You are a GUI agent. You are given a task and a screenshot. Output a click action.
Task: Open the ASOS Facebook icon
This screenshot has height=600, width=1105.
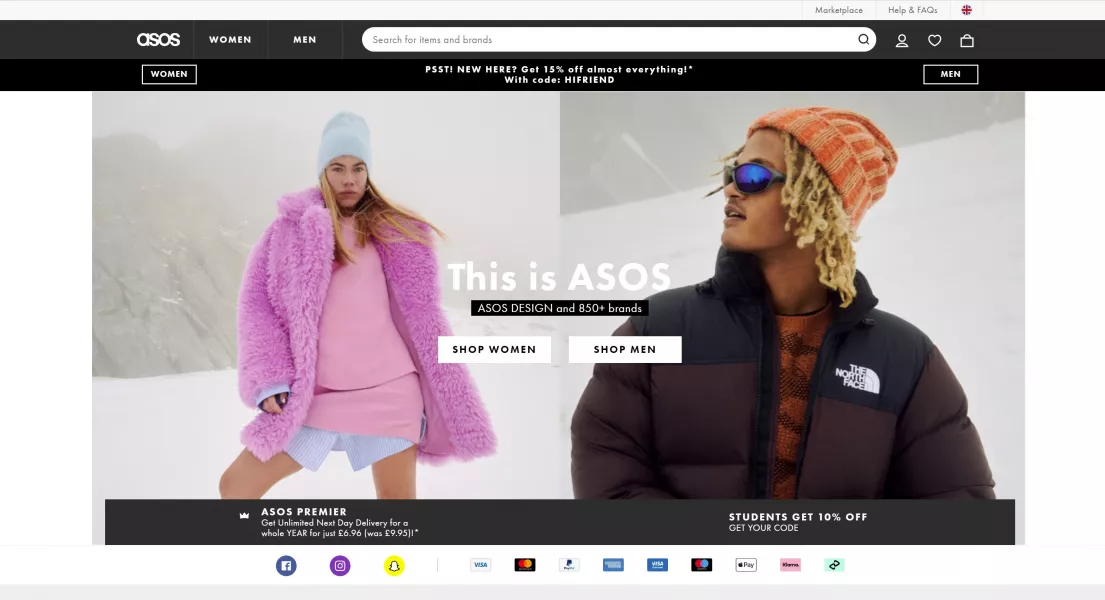point(286,565)
